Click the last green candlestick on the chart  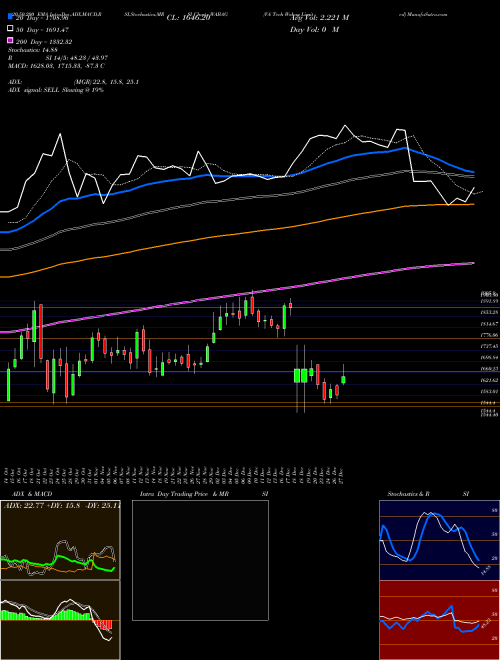343,380
